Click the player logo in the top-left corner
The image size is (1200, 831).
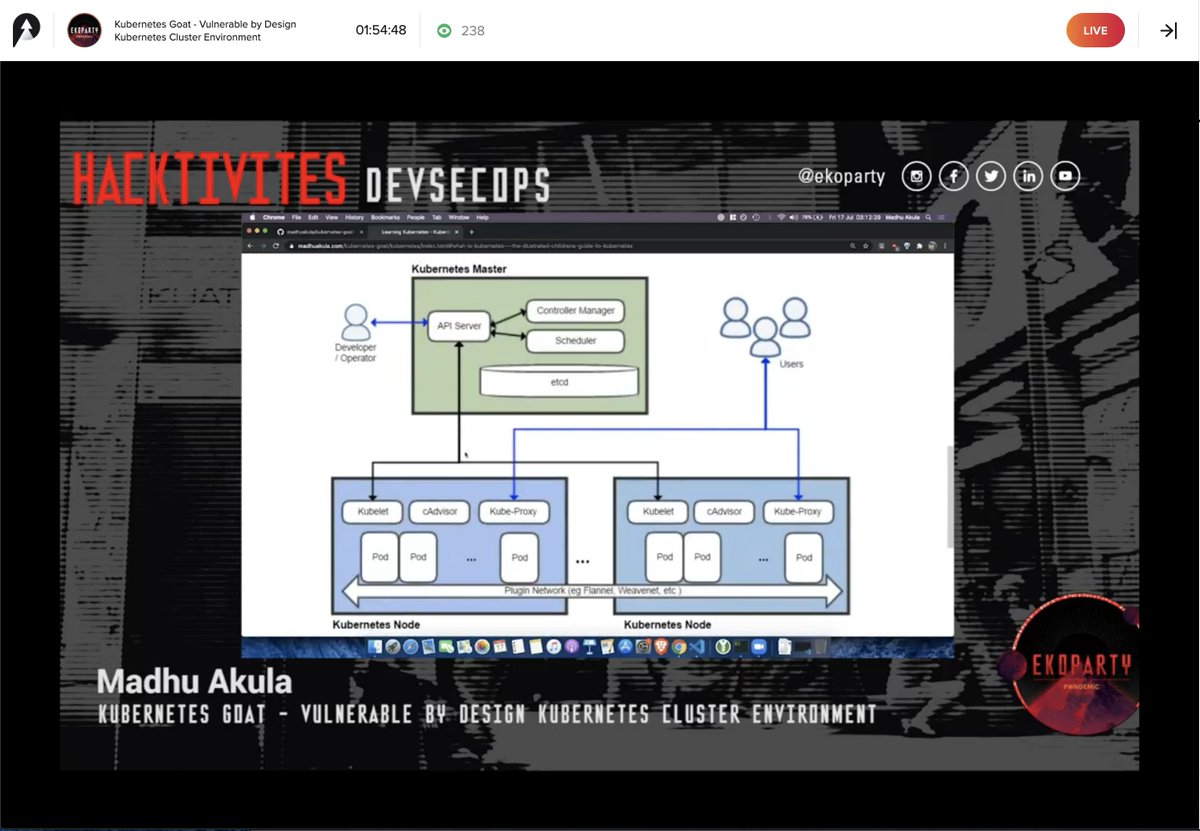26,30
